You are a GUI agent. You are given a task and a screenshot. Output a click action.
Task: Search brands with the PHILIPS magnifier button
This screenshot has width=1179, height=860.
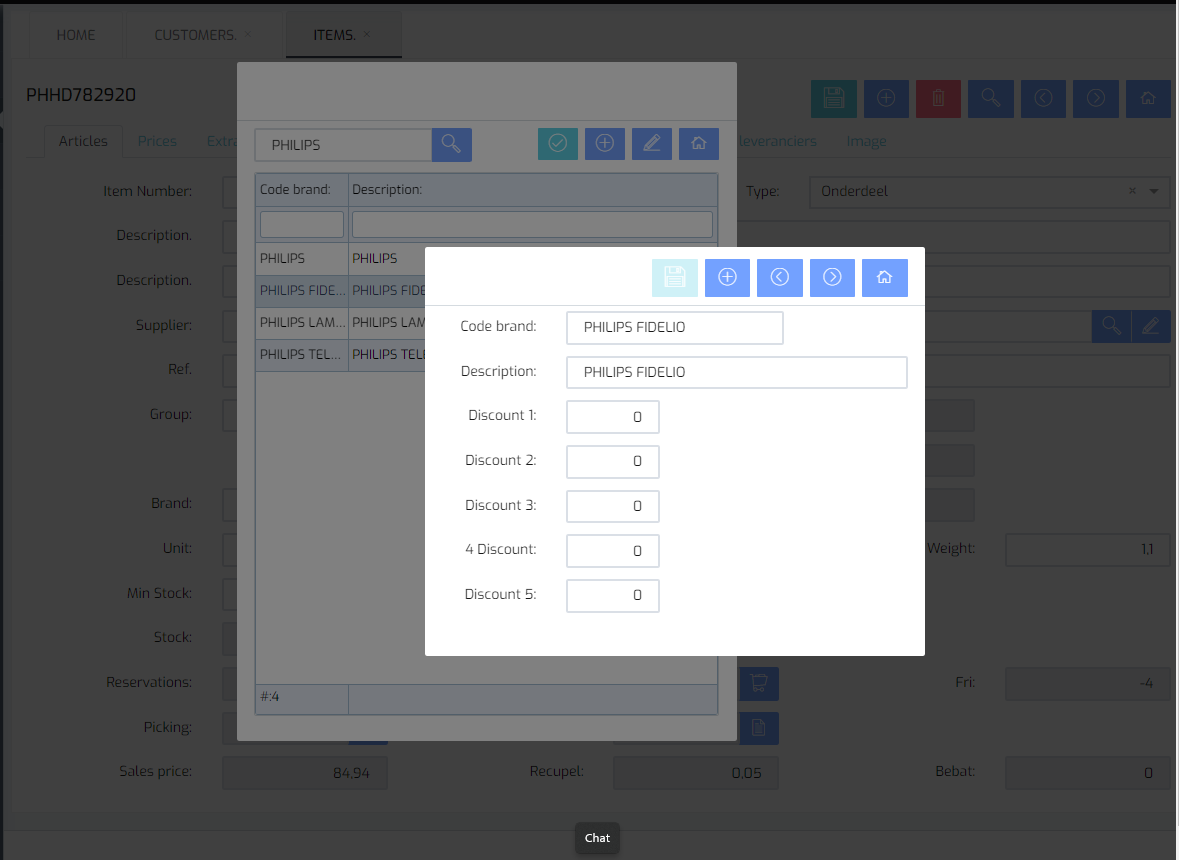[451, 144]
